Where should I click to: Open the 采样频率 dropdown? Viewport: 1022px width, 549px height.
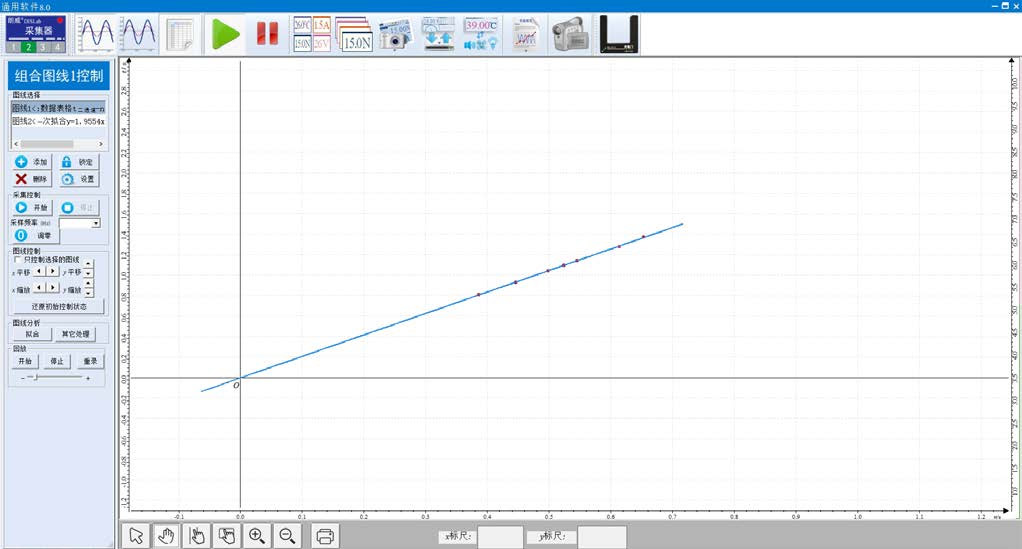96,223
